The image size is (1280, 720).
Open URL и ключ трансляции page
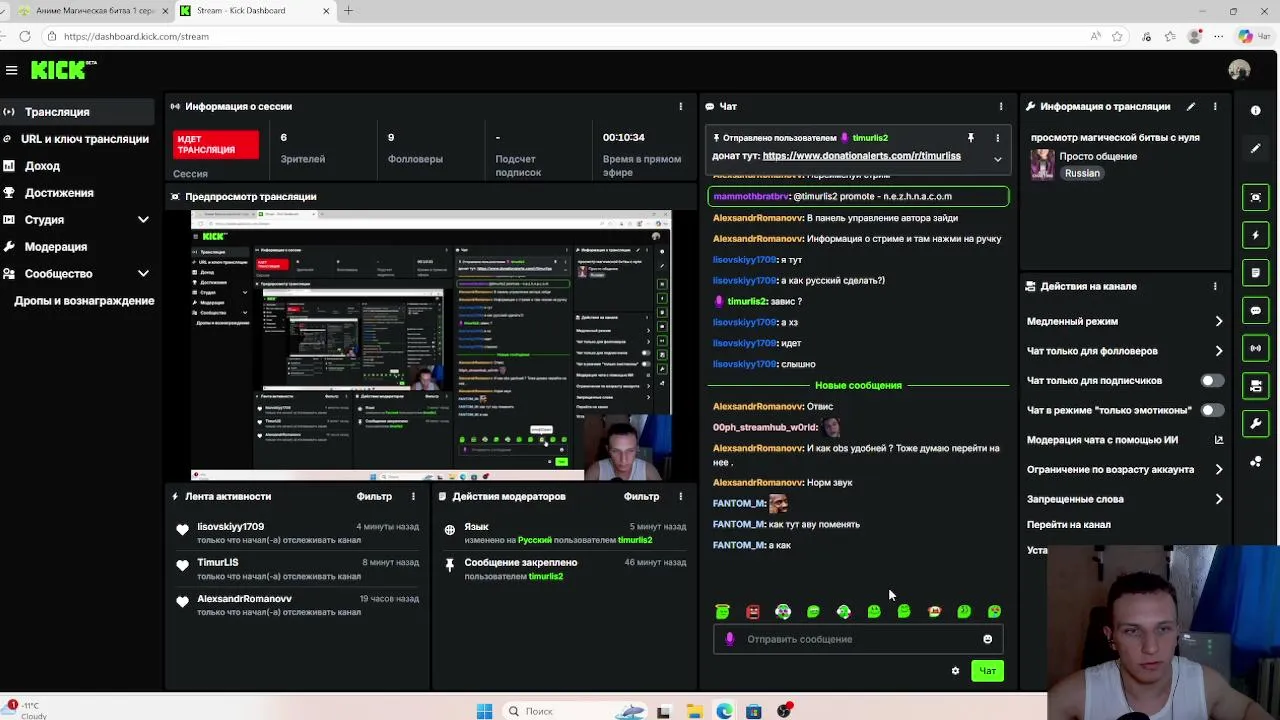pos(84,139)
